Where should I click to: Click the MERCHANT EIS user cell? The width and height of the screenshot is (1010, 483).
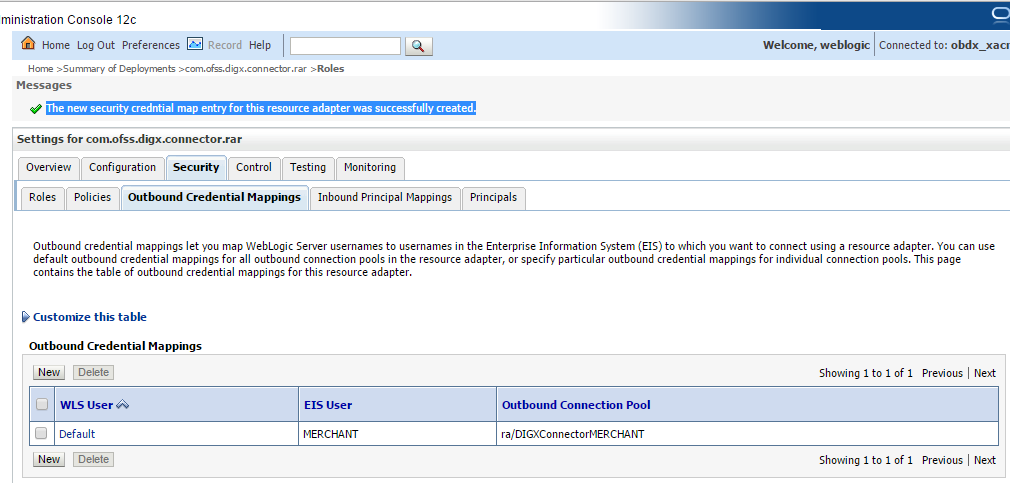[x=330, y=434]
